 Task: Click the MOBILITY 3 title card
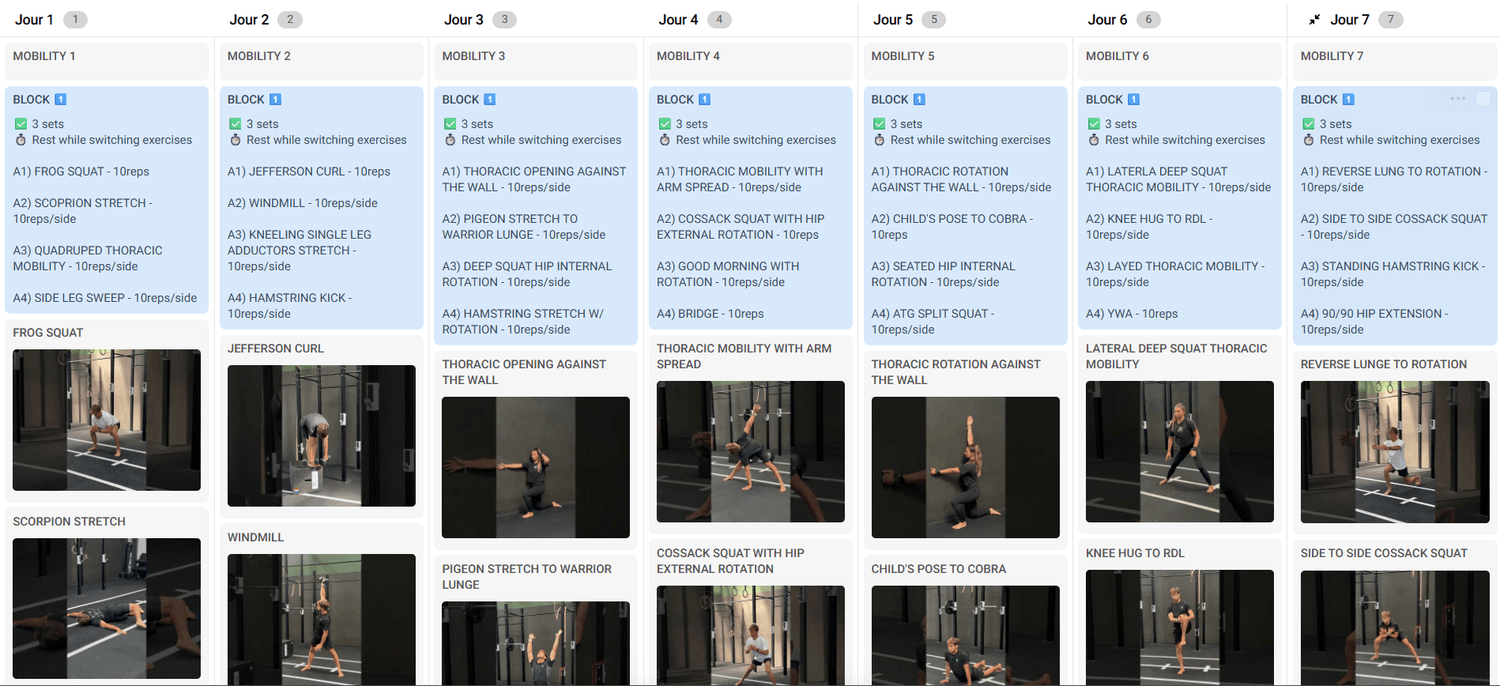point(536,61)
